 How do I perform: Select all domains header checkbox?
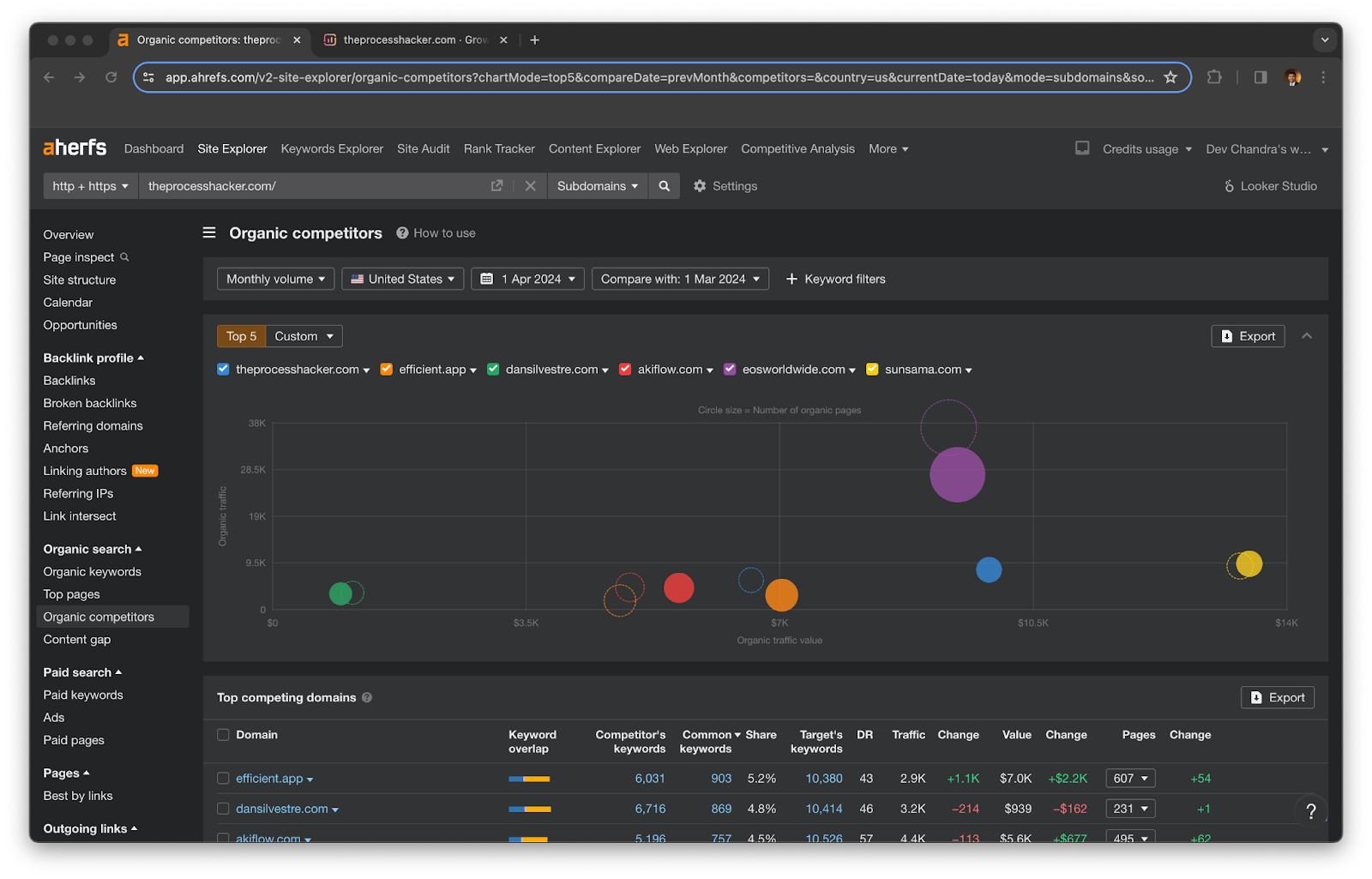pos(223,735)
